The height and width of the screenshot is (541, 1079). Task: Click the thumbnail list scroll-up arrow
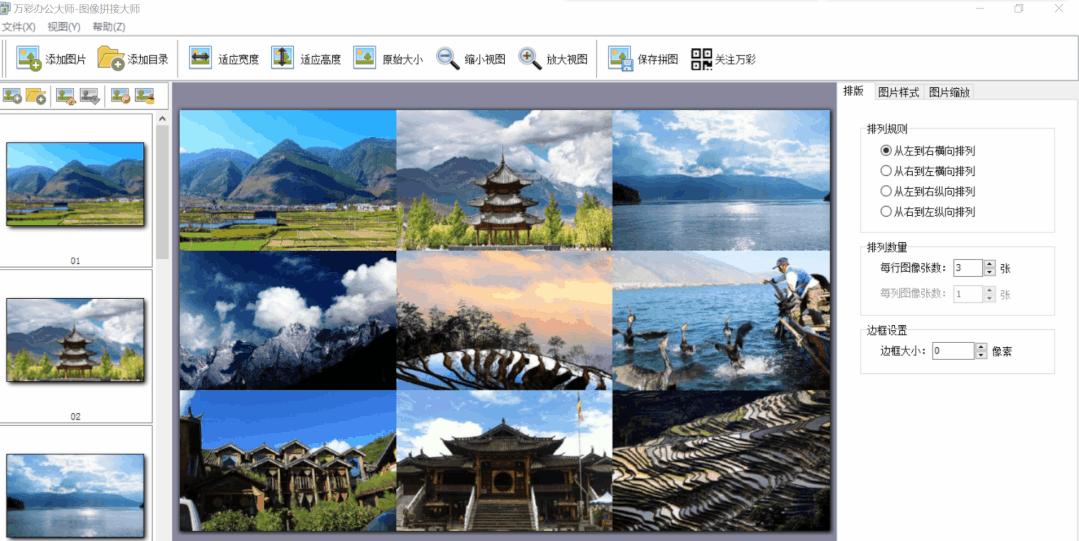click(x=162, y=119)
